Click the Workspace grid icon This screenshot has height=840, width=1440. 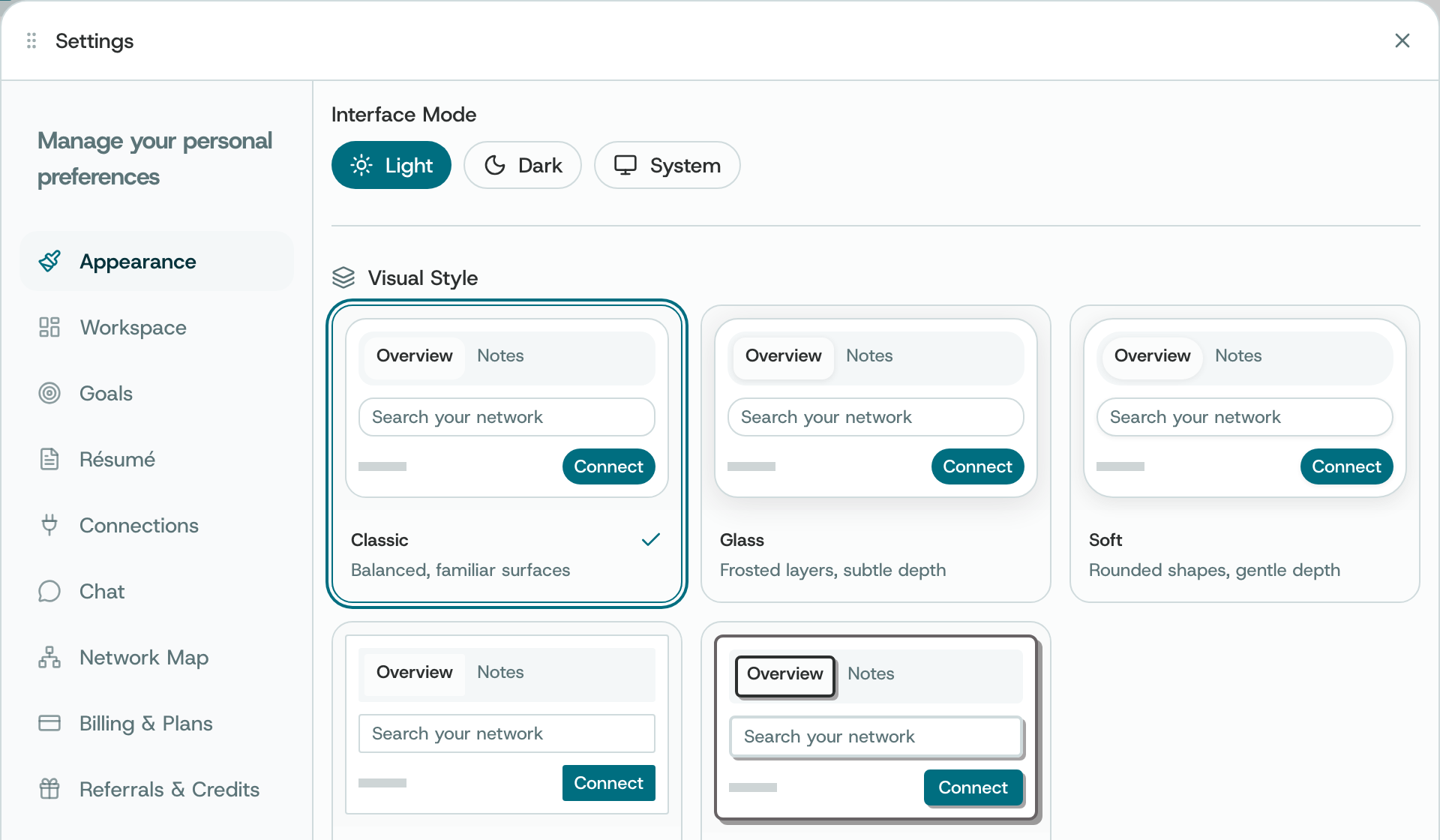(49, 327)
